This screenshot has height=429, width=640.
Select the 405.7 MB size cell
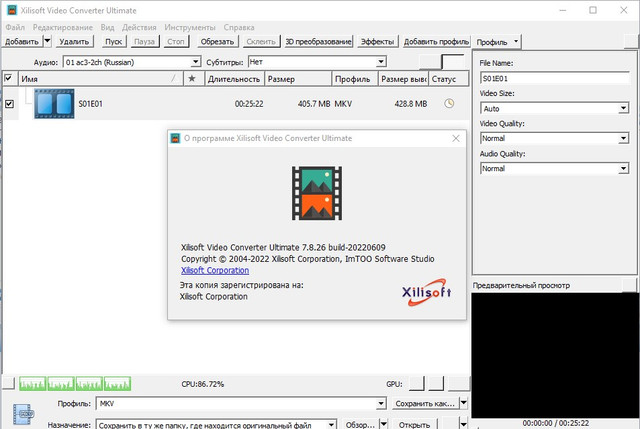click(314, 104)
